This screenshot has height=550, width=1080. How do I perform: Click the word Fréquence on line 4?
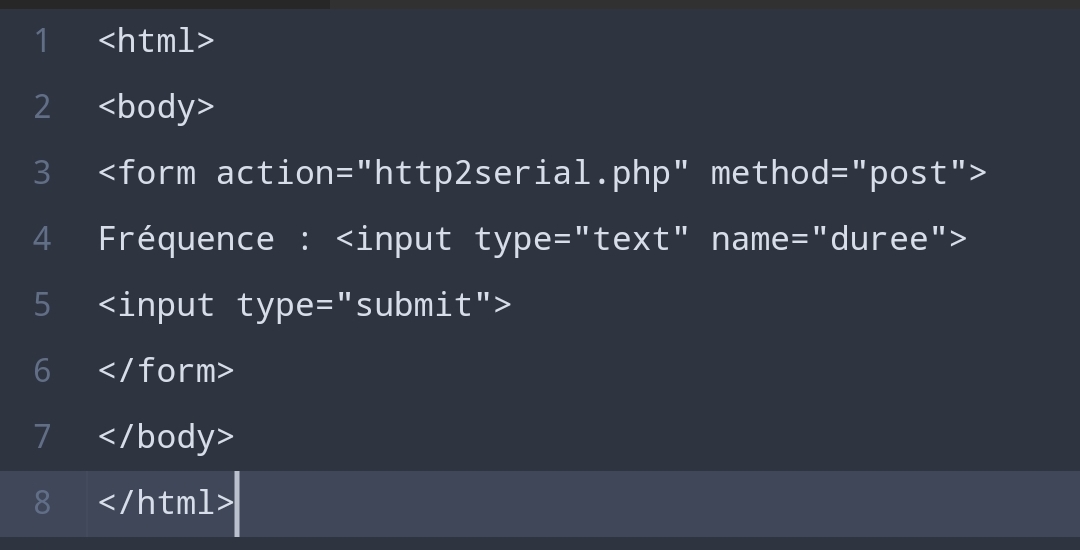click(186, 240)
